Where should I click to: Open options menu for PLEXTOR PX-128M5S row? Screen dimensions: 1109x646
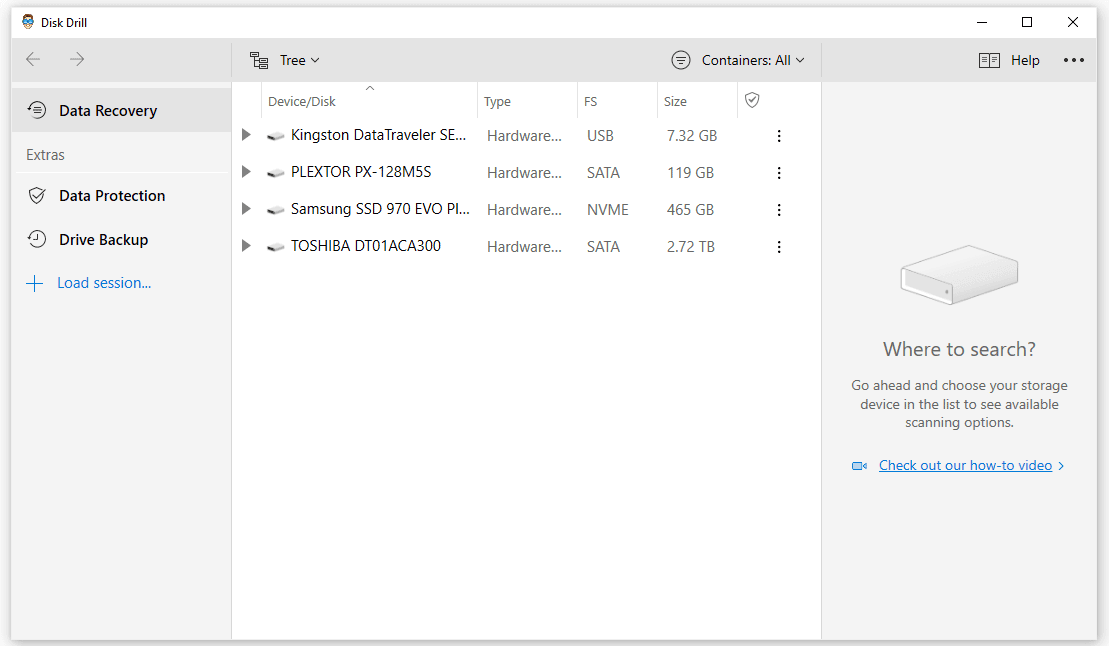(779, 173)
